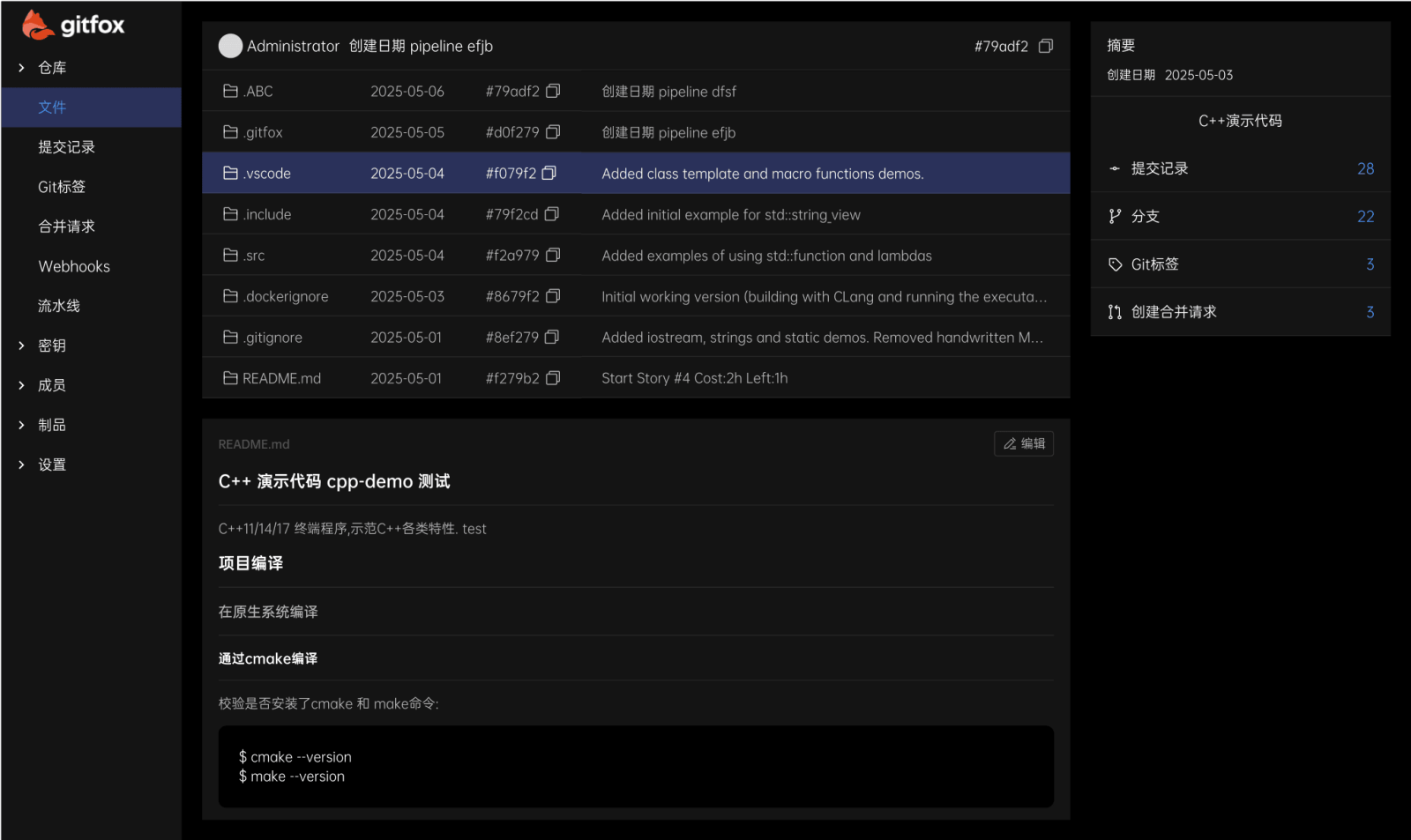Open the 22 branches count link

pyautogui.click(x=1365, y=216)
